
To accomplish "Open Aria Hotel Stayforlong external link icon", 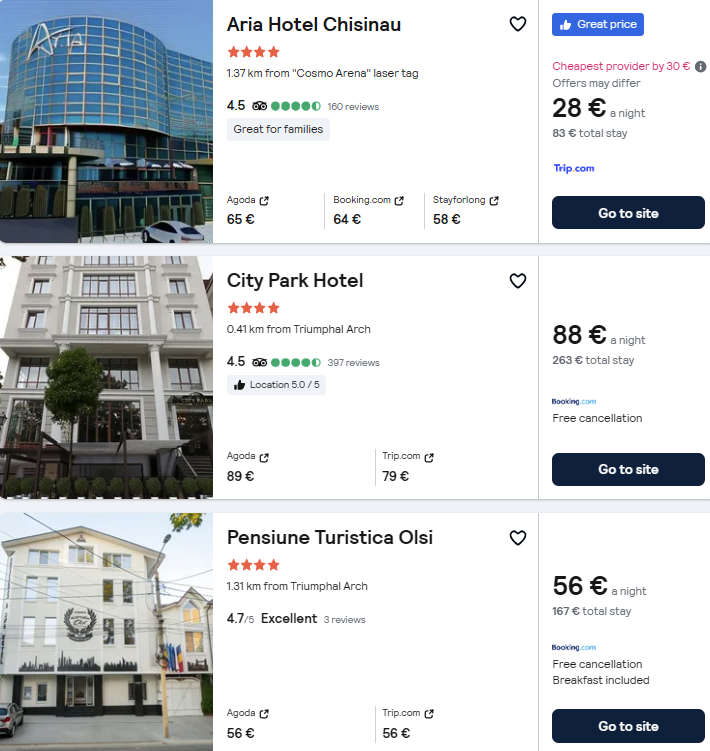I will 494,201.
